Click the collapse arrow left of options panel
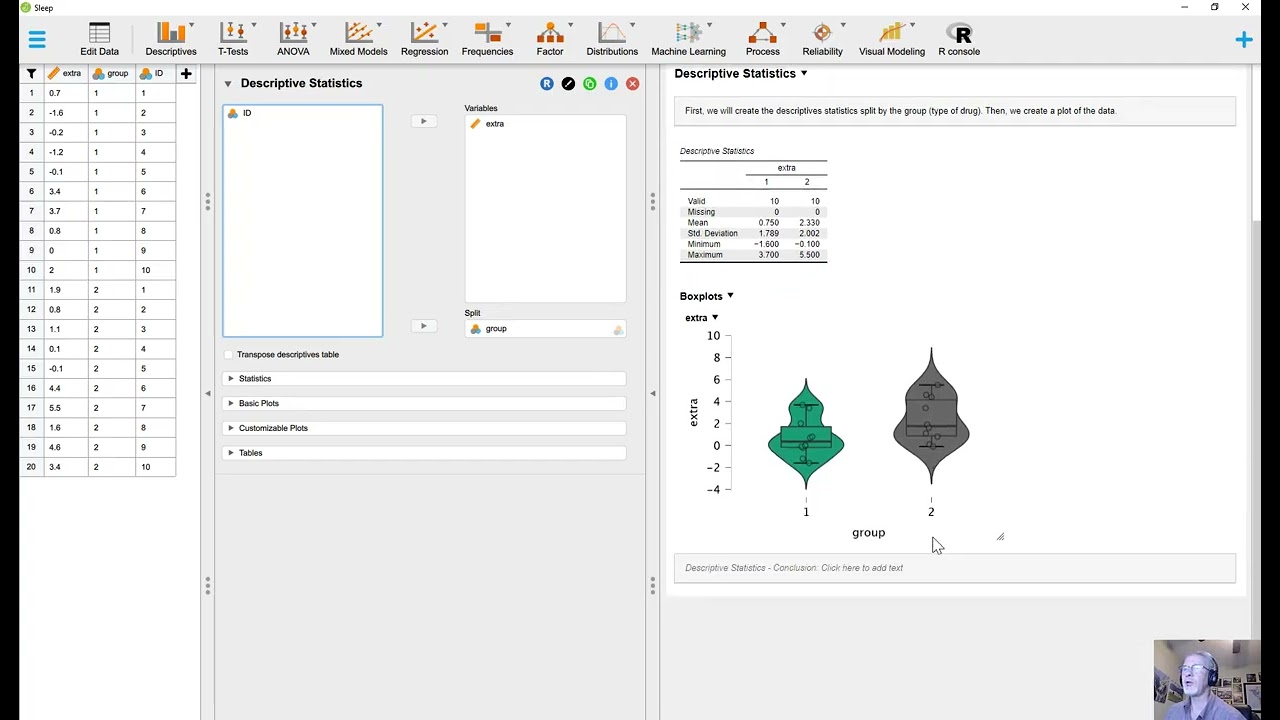The width and height of the screenshot is (1280, 720). click(x=208, y=393)
